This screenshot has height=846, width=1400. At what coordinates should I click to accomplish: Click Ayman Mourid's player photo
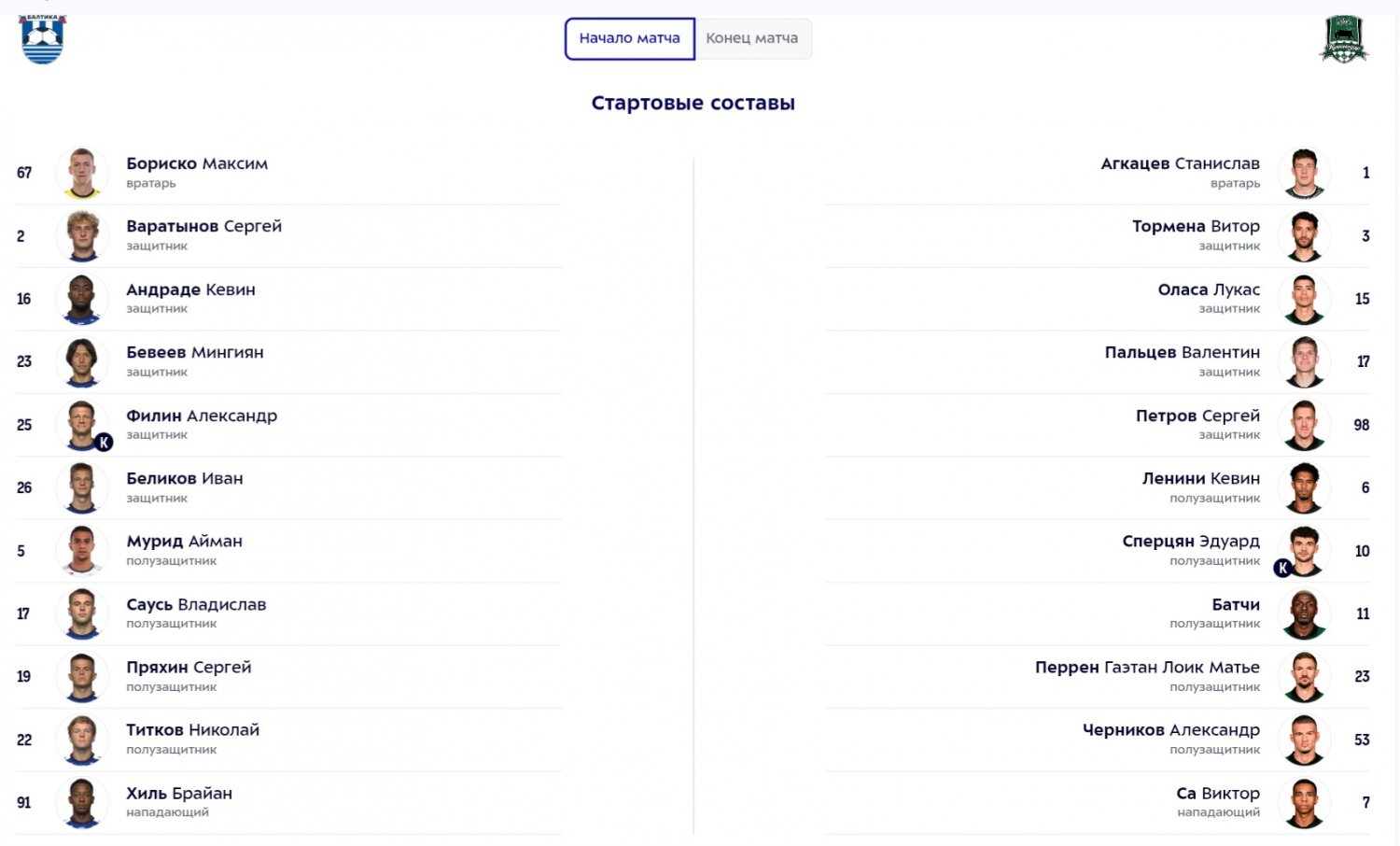[82, 550]
